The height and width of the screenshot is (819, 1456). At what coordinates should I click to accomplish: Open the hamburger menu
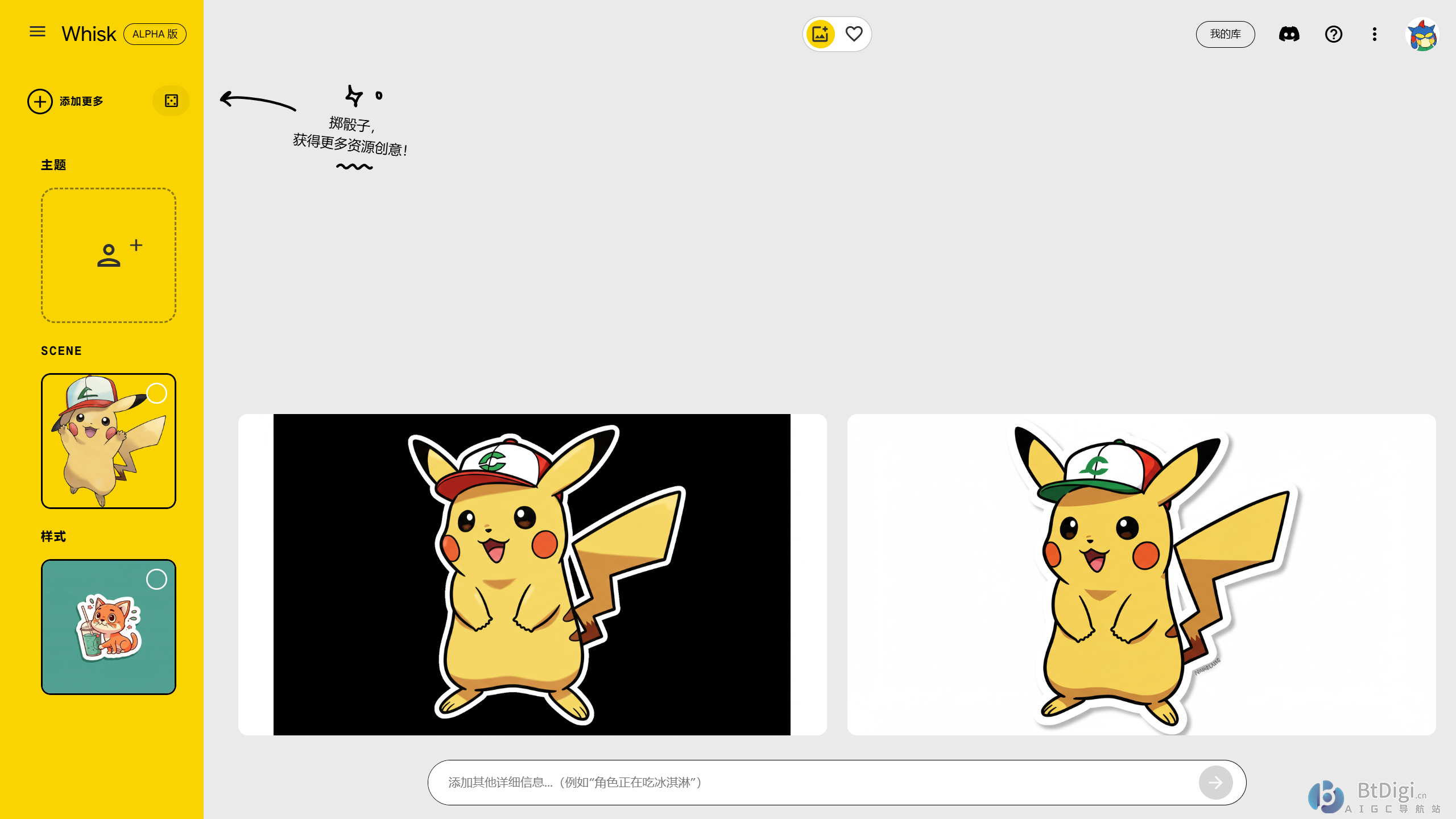[x=38, y=32]
